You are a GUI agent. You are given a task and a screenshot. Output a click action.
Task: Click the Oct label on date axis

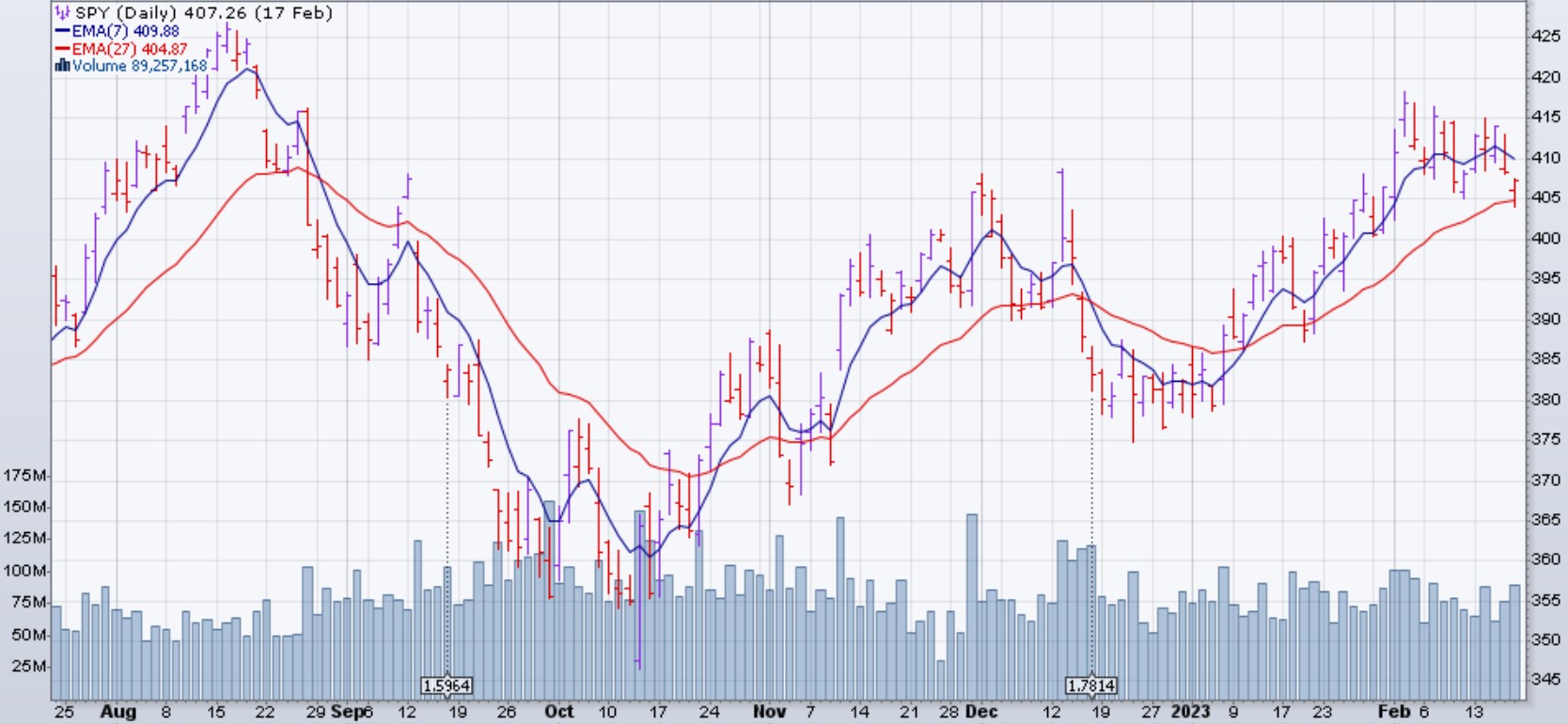[x=559, y=712]
